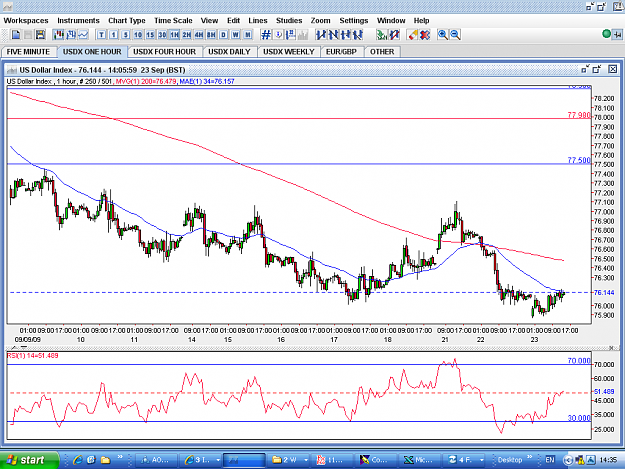Switch to USDX DAILY tab
The image size is (625, 469).
tap(229, 52)
